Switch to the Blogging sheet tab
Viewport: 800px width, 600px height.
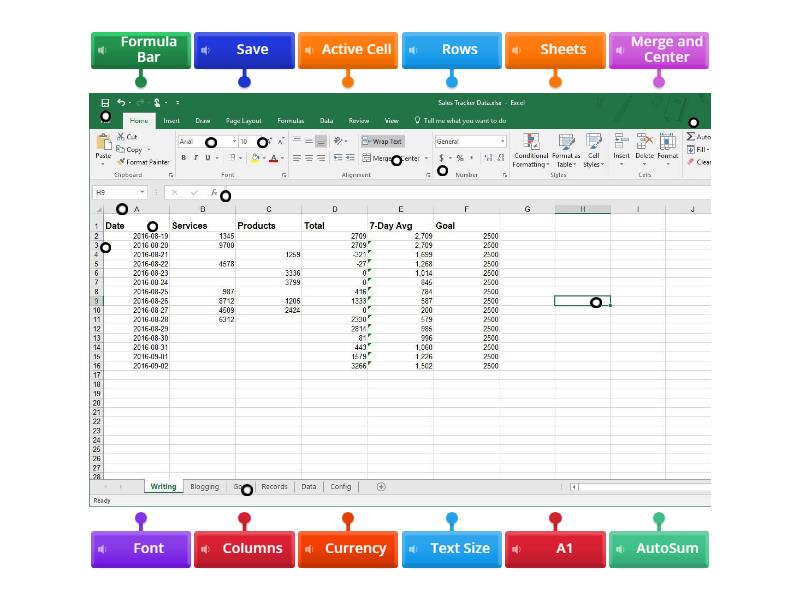point(204,487)
